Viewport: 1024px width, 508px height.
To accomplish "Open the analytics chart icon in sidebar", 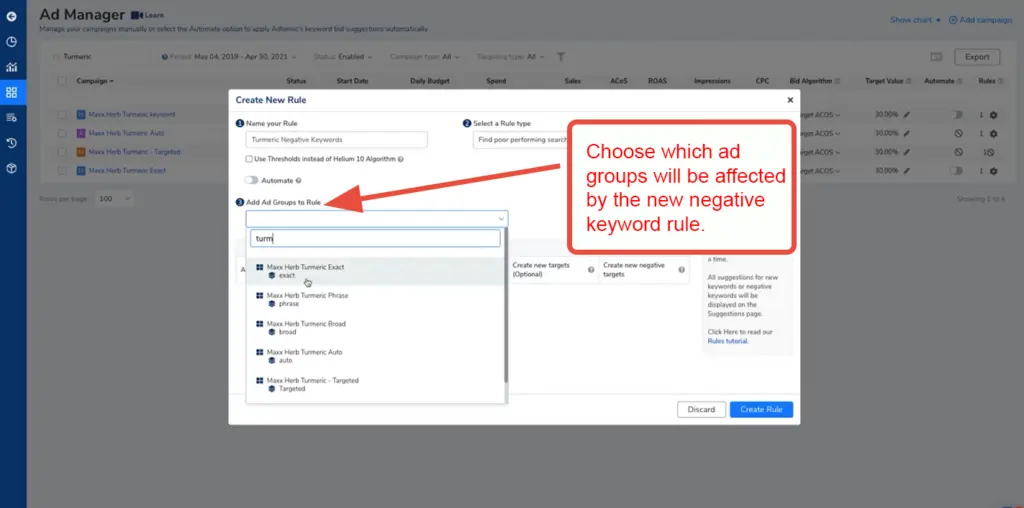I will tap(11, 67).
